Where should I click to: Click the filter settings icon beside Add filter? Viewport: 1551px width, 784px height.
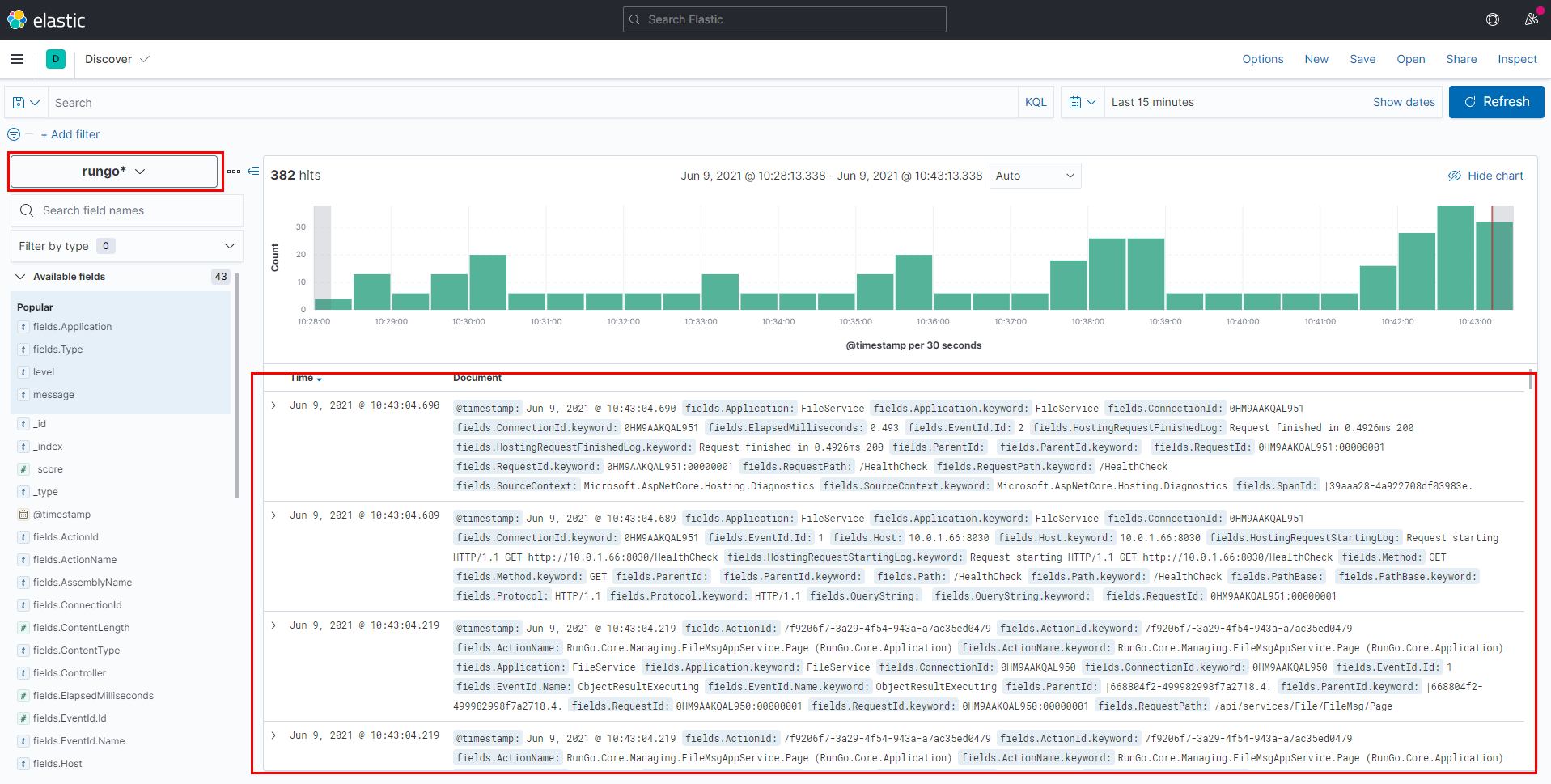click(x=13, y=134)
